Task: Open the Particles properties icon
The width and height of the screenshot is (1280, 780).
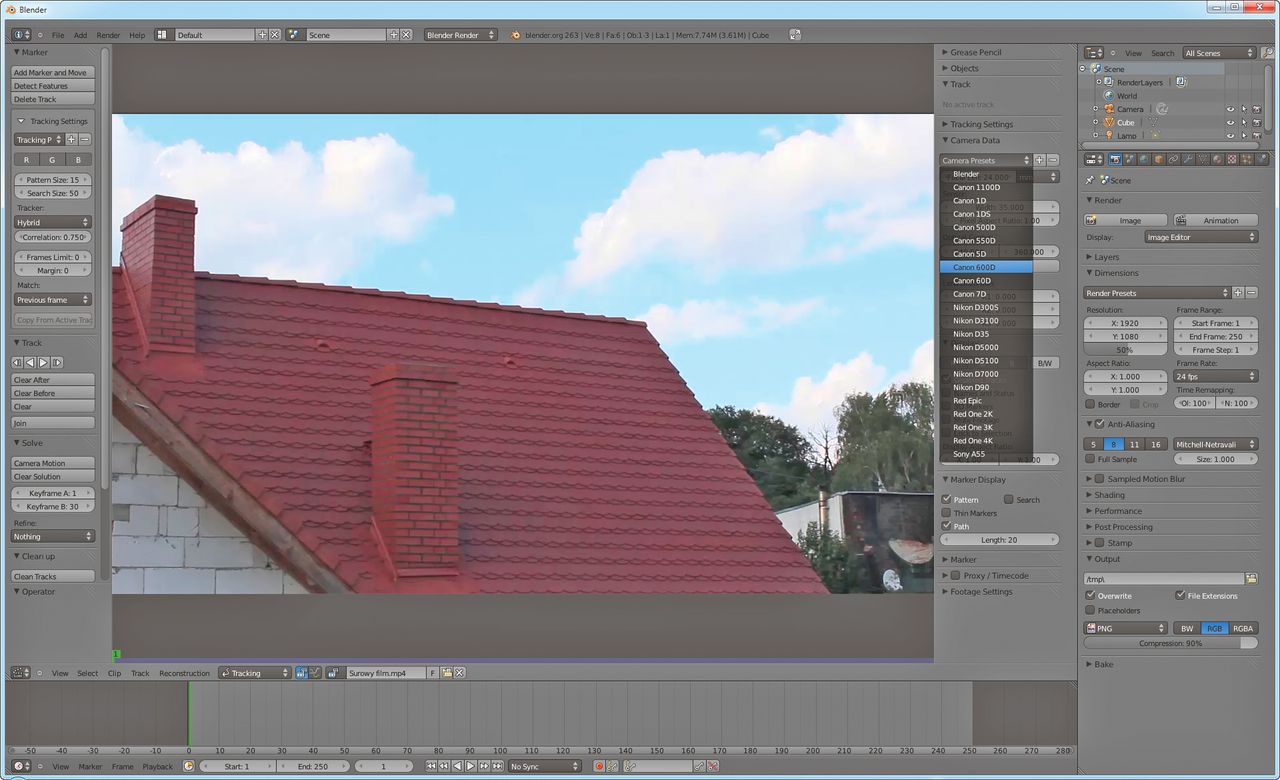Action: pos(1247,159)
